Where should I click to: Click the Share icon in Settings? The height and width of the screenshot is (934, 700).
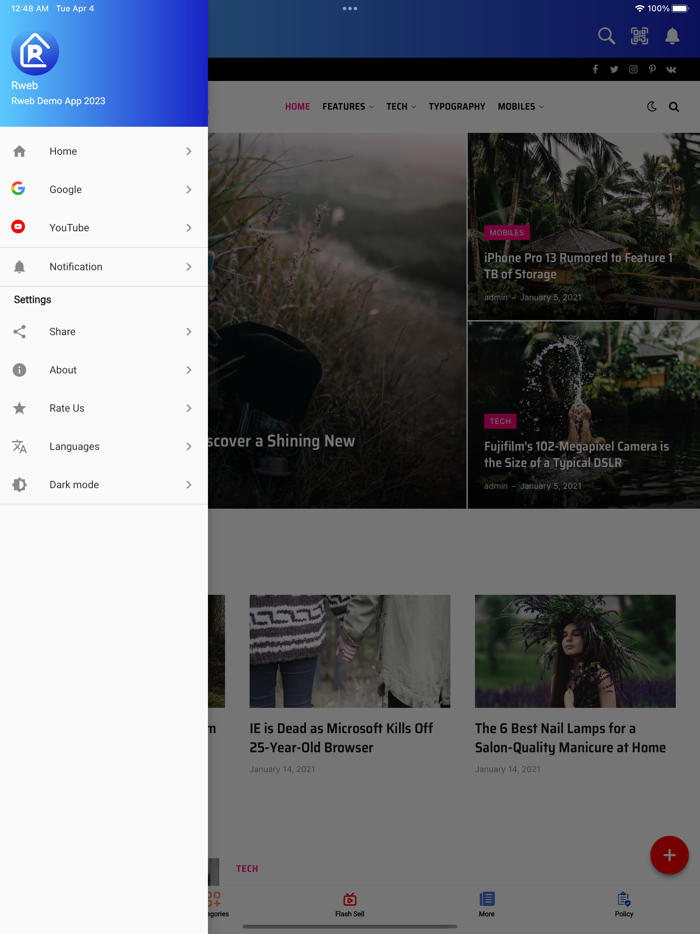click(19, 332)
